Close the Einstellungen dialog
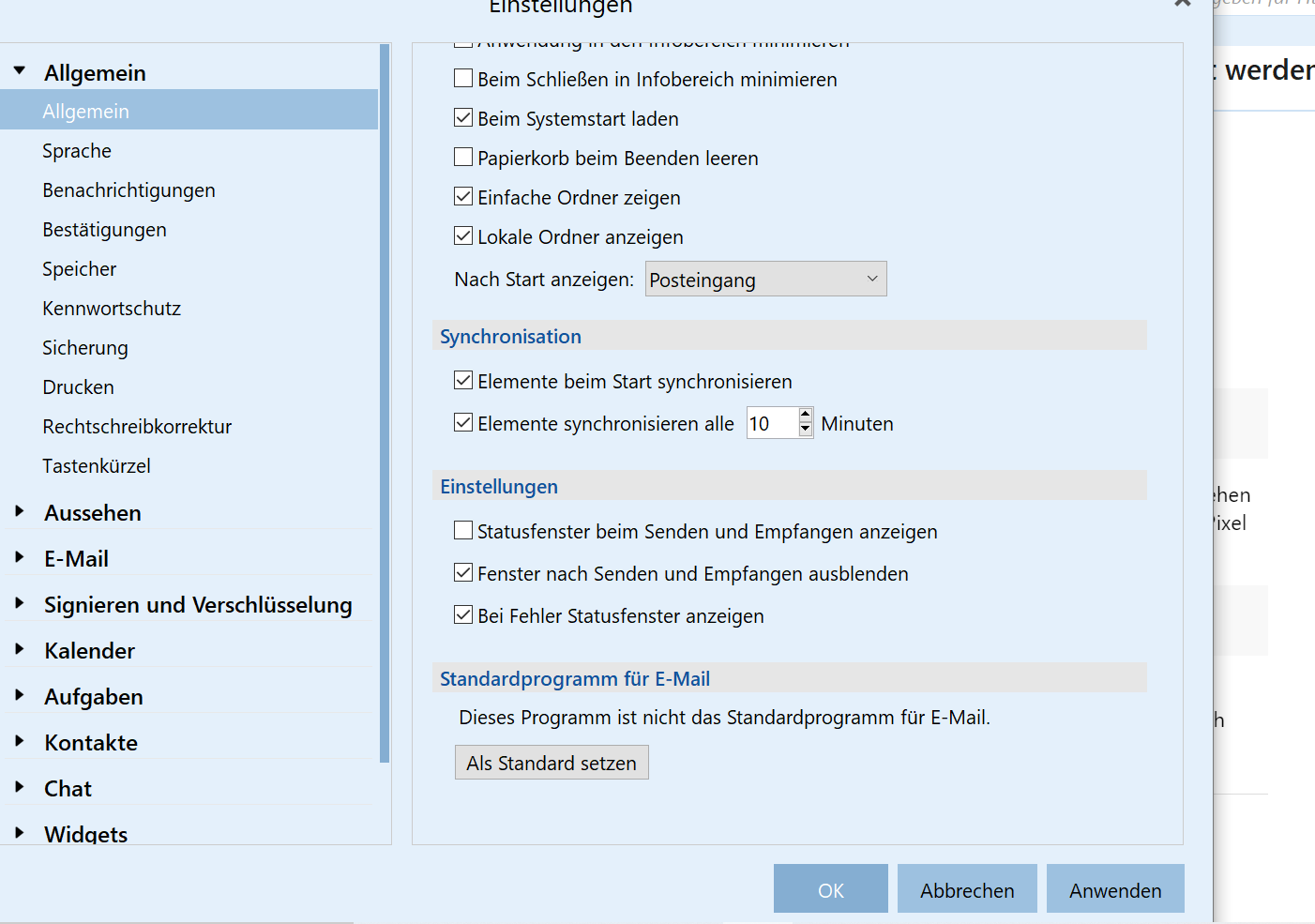Screen dimensions: 1315x924 point(1182,3)
